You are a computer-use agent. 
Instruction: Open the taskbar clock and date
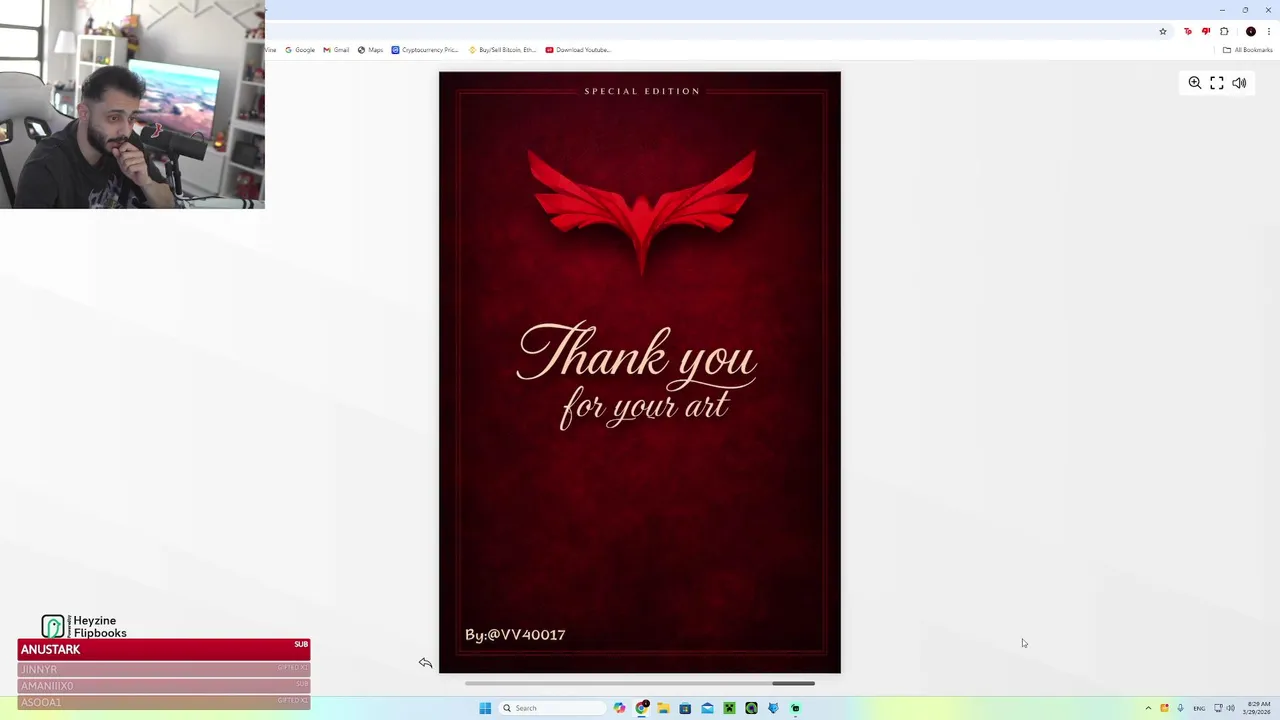tap(1258, 708)
